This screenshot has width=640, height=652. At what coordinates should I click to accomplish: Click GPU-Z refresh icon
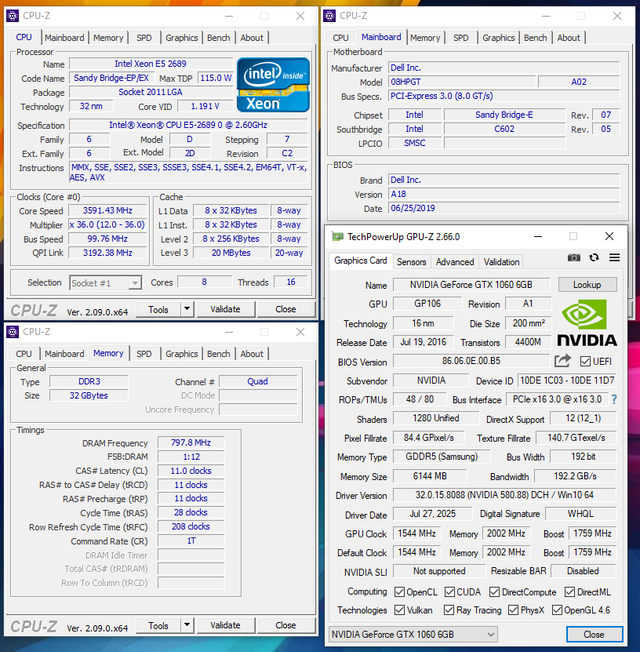coord(594,258)
